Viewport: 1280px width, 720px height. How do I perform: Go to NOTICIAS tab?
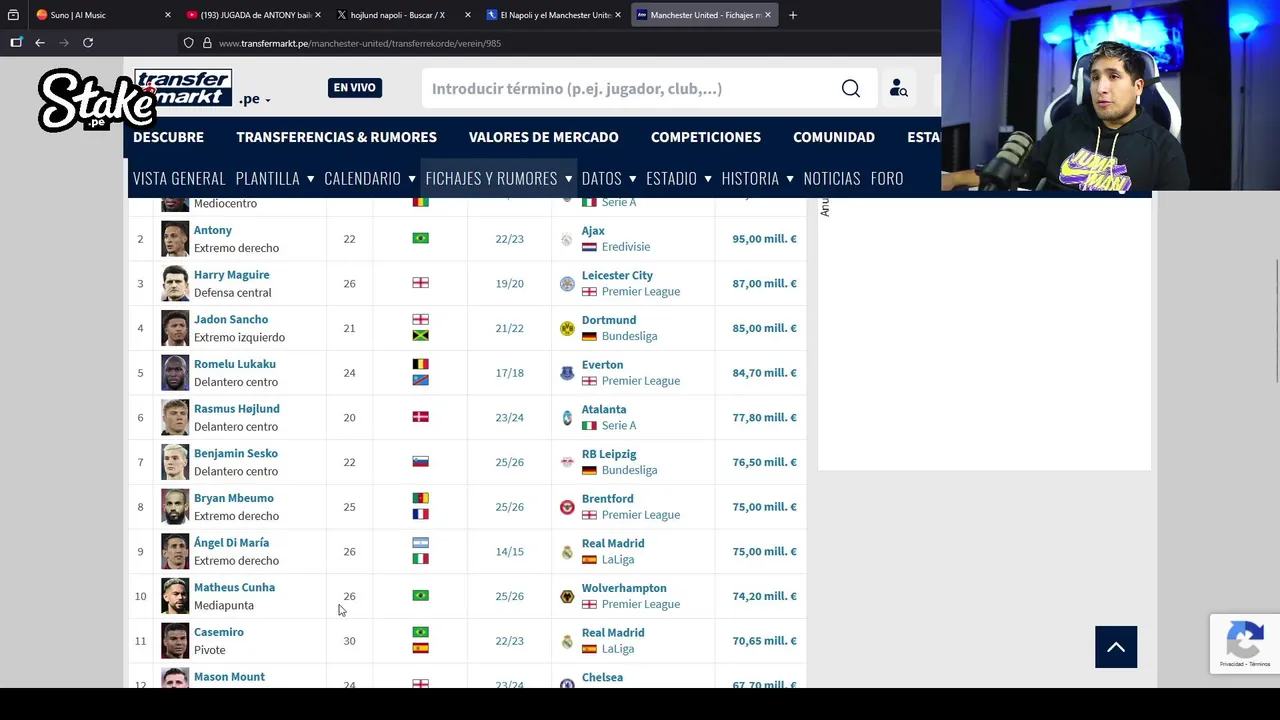[x=832, y=178]
